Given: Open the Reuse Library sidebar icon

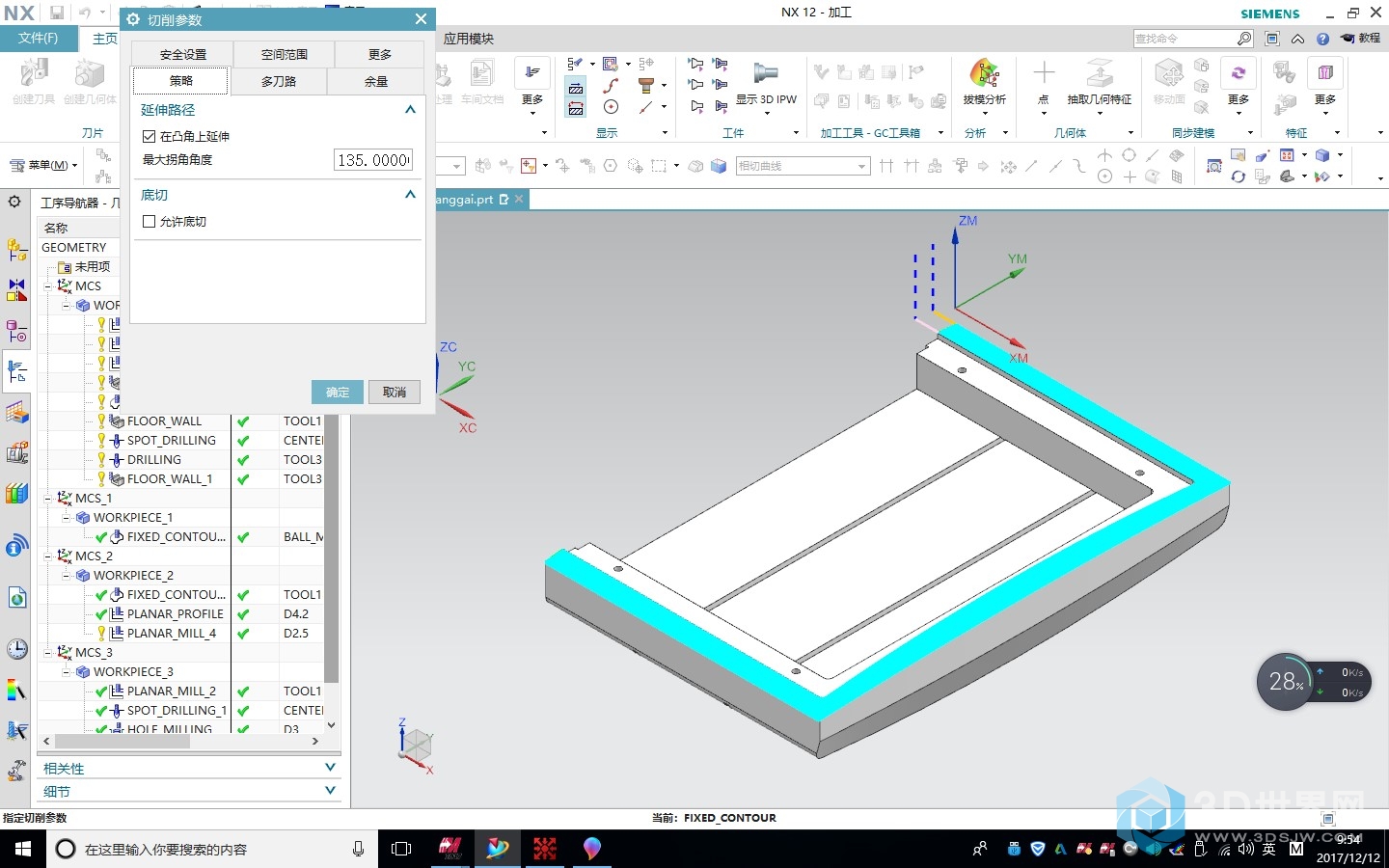Looking at the screenshot, I should point(16,453).
